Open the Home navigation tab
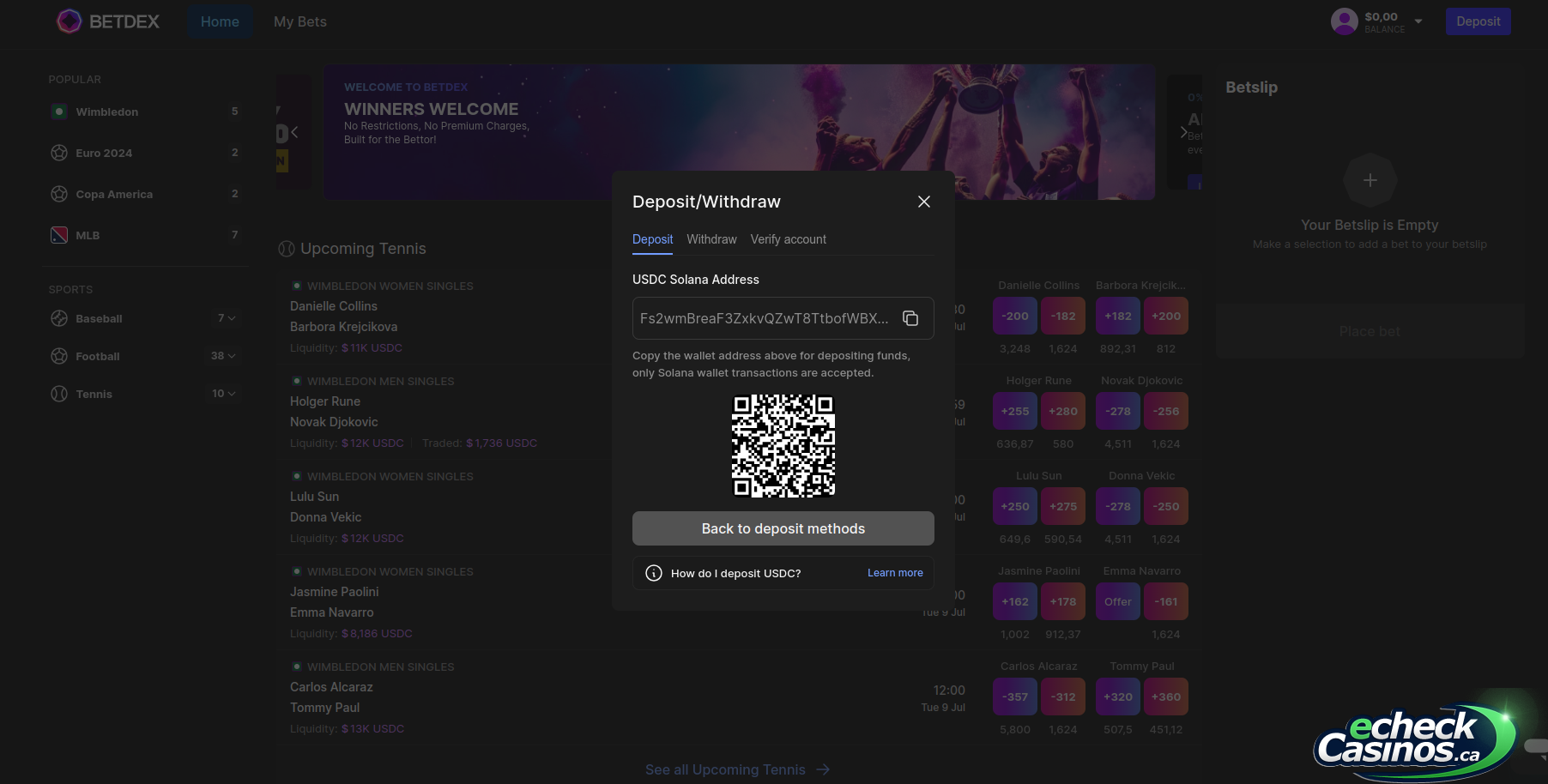The height and width of the screenshot is (784, 1548). click(220, 21)
